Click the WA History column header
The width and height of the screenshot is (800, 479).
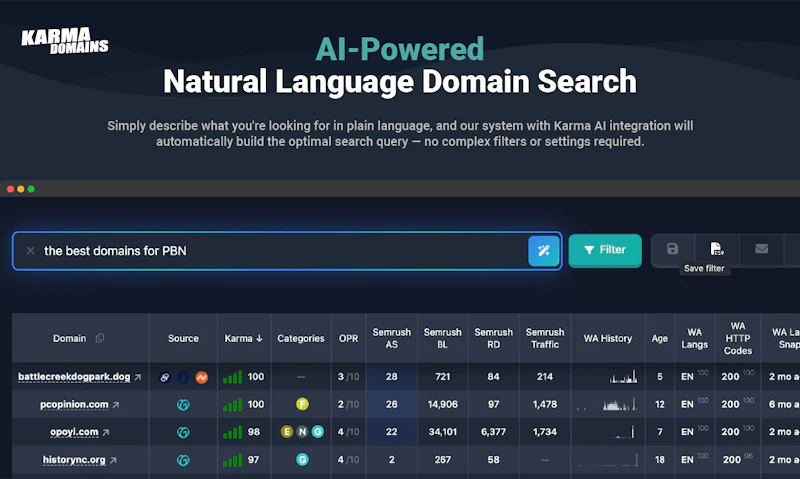pos(608,338)
